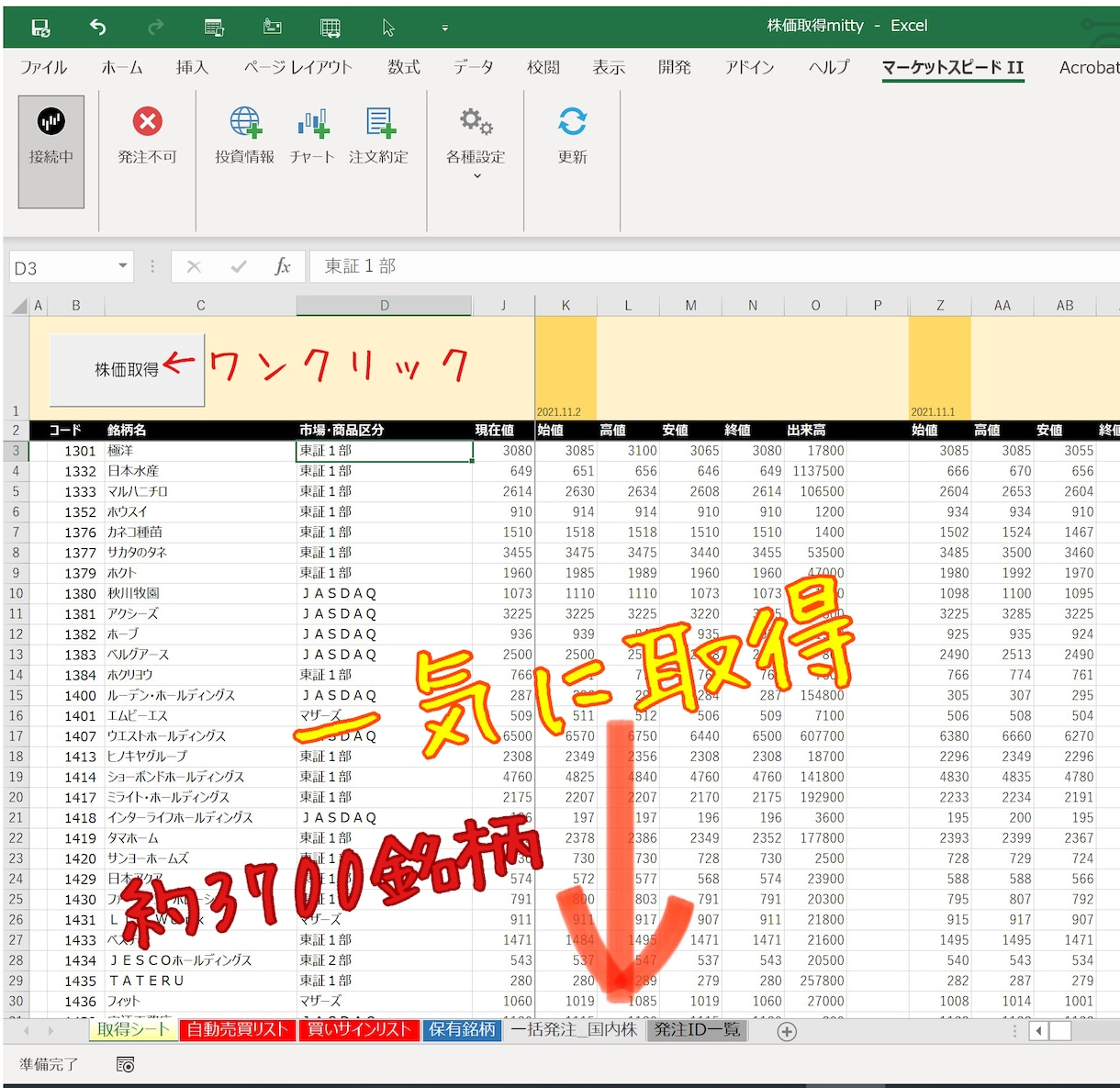Open 投資情報 globe icon
This screenshot has width=1120, height=1088.
tap(246, 121)
